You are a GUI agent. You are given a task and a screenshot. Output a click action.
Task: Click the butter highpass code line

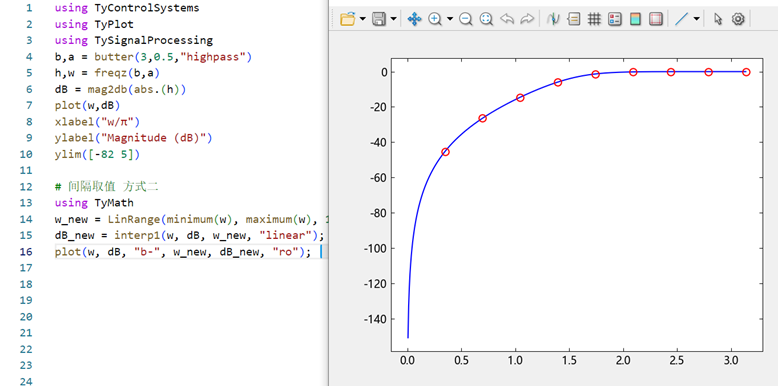[153, 57]
